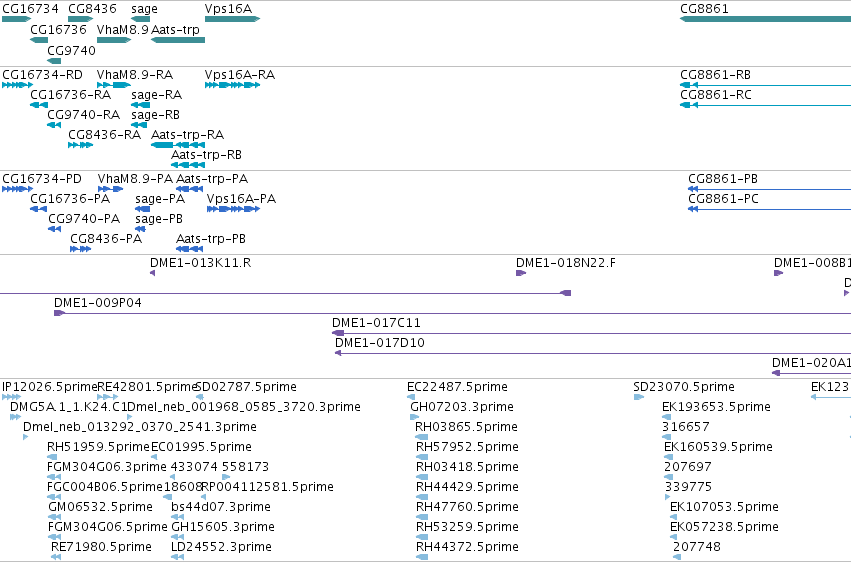Select the CG16734-PD protein label

coord(42,179)
